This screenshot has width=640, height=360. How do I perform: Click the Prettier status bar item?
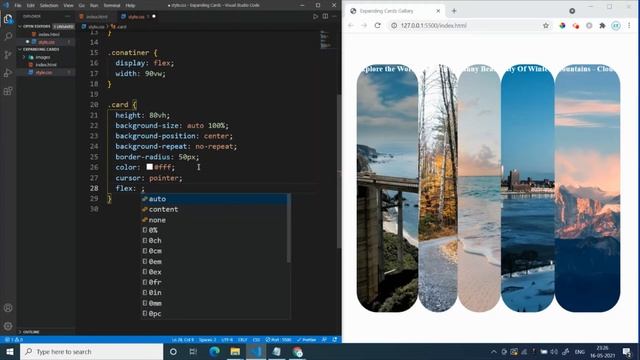tap(307, 340)
